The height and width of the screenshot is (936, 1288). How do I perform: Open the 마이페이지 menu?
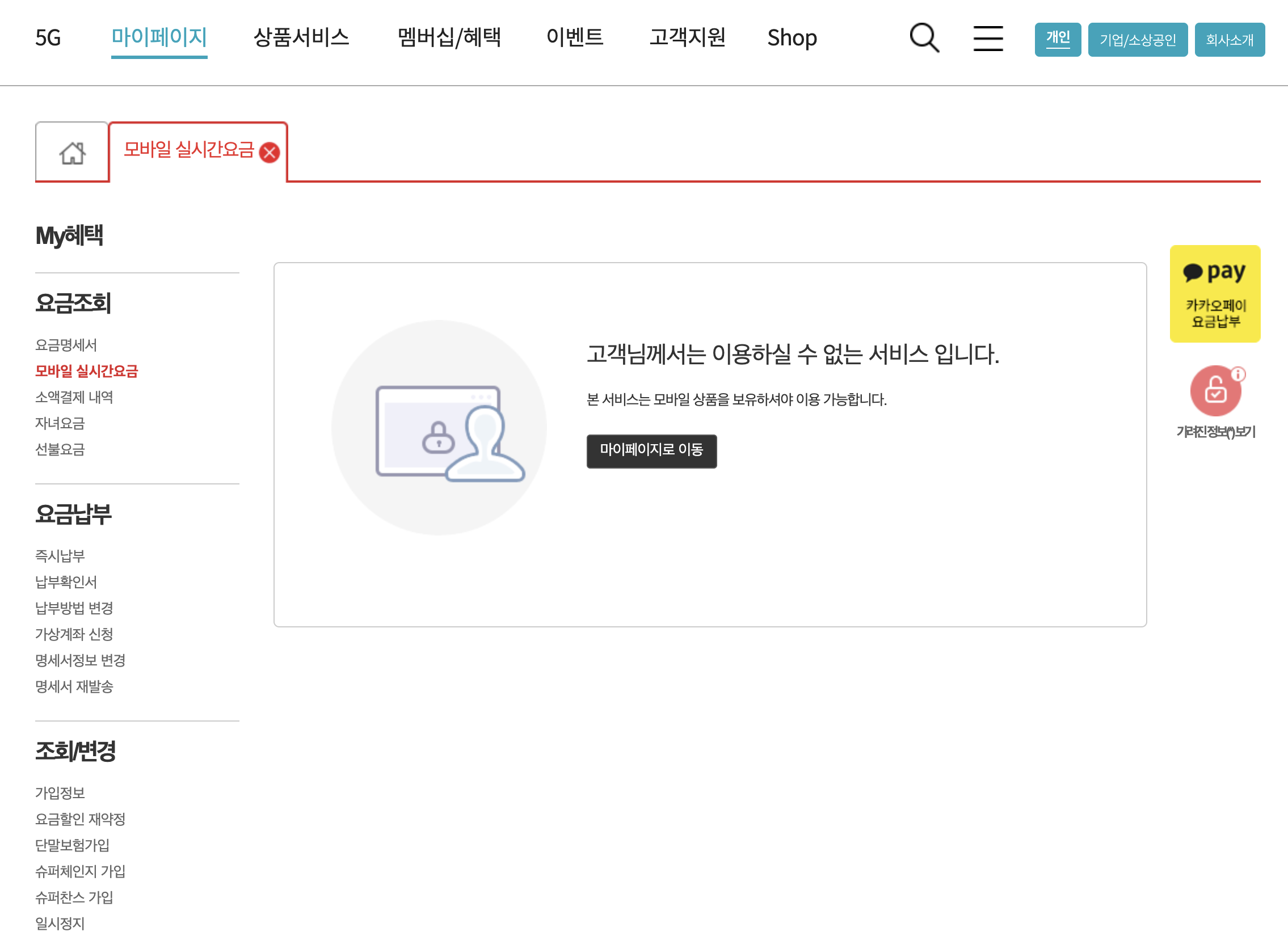[x=159, y=37]
